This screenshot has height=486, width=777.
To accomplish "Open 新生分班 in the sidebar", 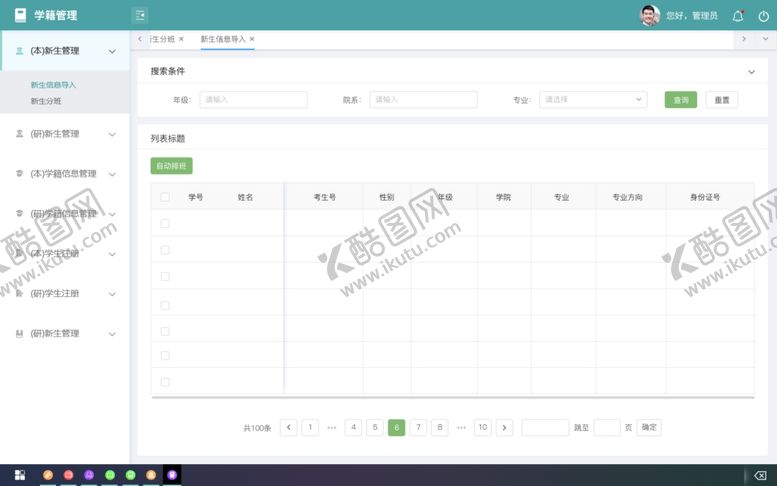I will pyautogui.click(x=46, y=101).
